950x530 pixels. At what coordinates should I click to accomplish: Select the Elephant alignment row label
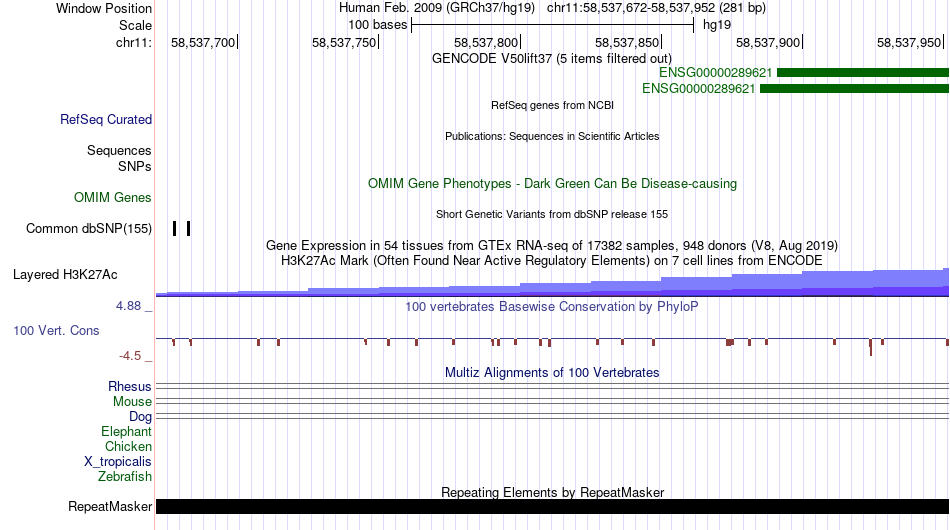(126, 431)
